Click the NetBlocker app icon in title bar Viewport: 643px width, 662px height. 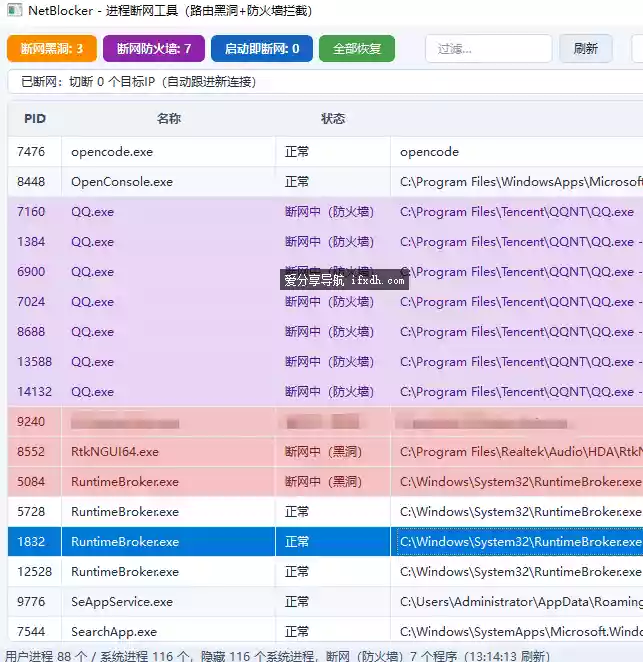coord(14,10)
